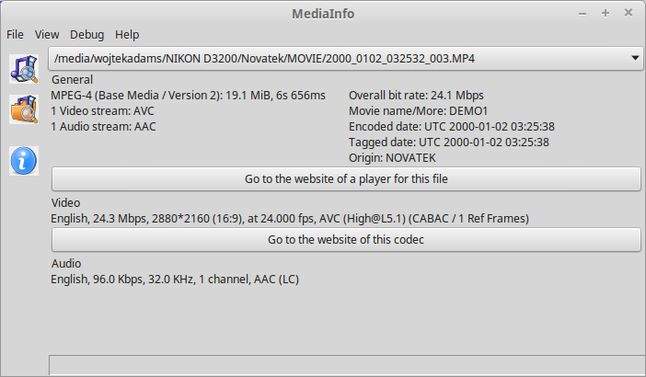
Task: Close the MediaInfo window
Action: click(x=628, y=13)
